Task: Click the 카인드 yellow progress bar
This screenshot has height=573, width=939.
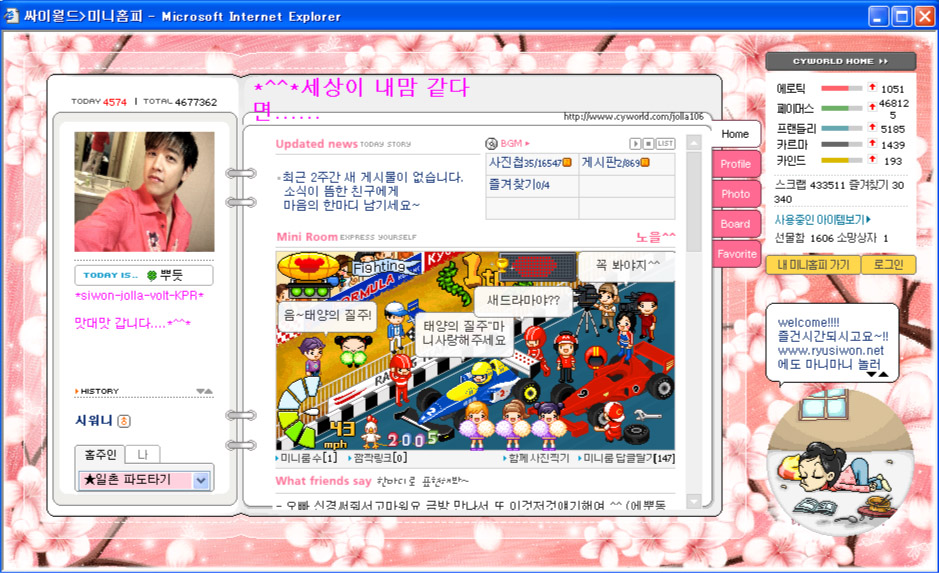Action: [842, 160]
